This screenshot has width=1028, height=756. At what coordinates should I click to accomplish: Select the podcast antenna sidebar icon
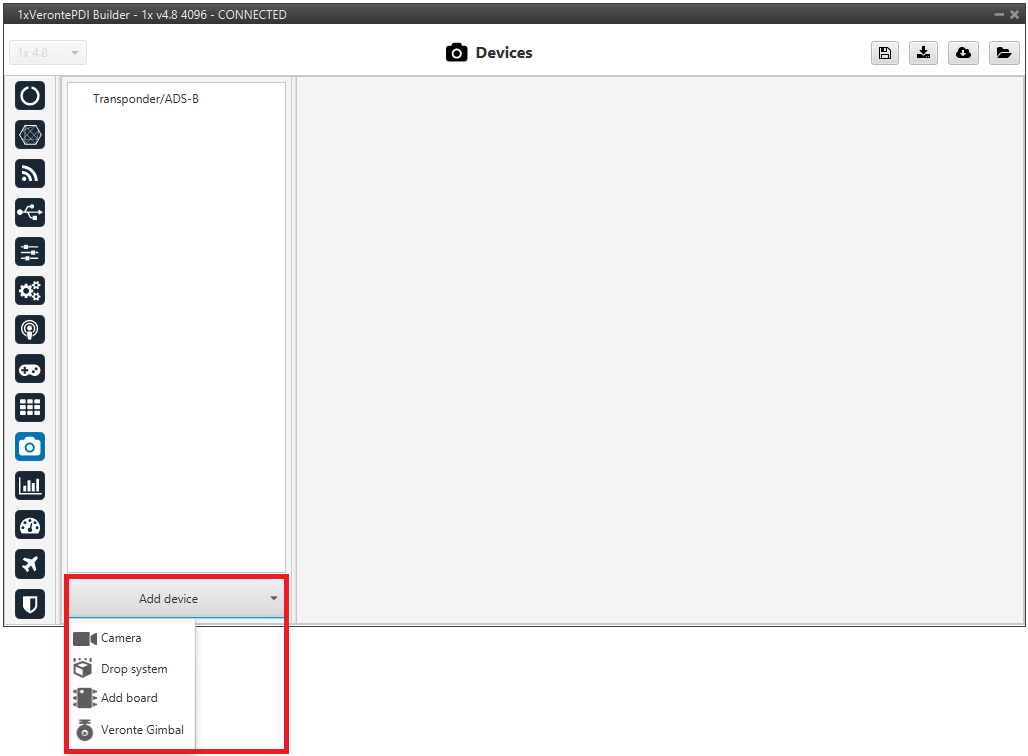[x=30, y=330]
